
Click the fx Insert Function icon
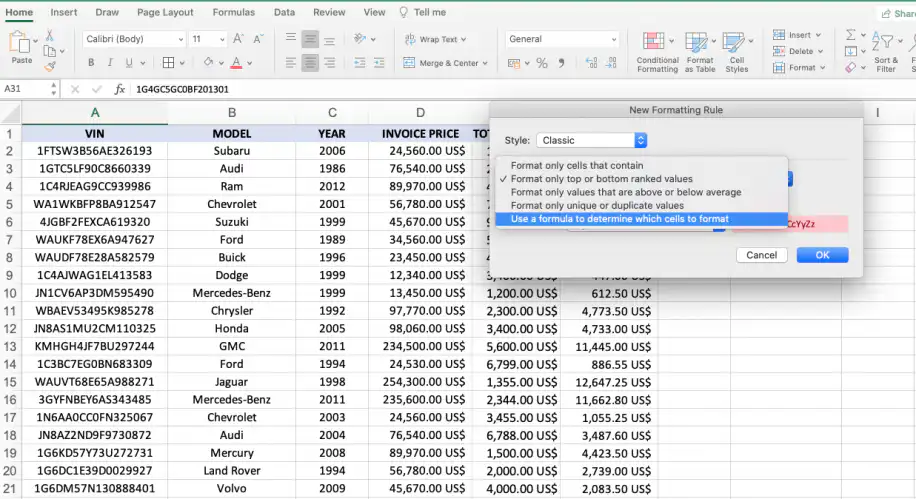click(x=119, y=89)
